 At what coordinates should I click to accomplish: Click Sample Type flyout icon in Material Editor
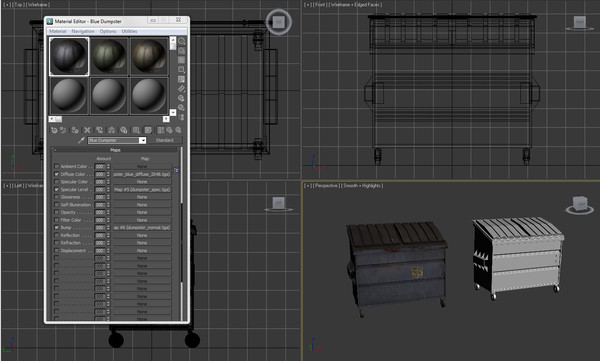[182, 41]
